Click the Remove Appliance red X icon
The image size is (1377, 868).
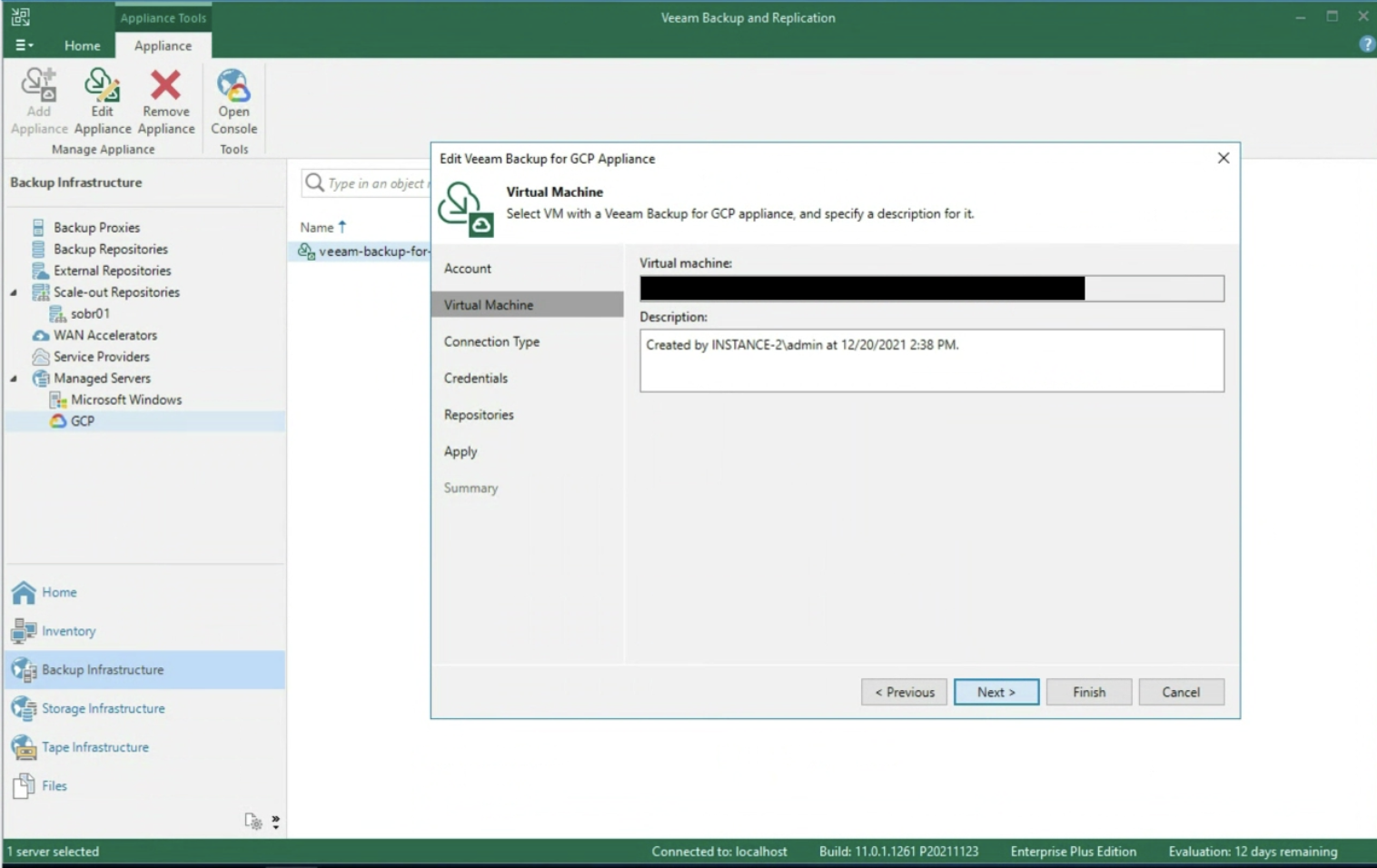pyautogui.click(x=165, y=84)
